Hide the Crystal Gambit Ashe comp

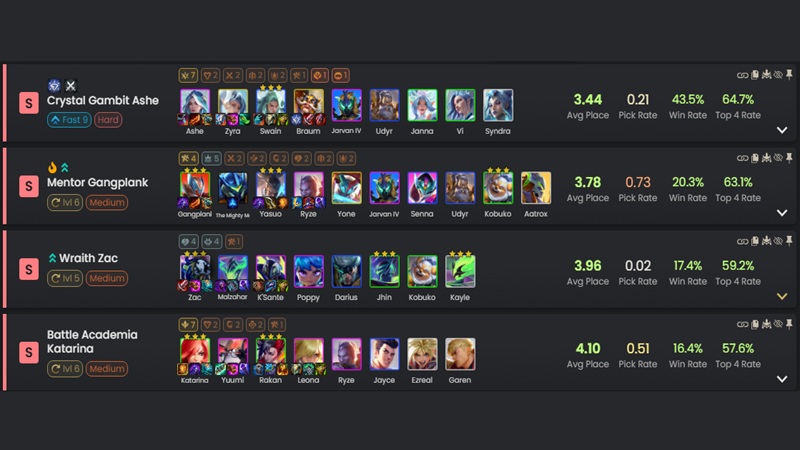778,75
